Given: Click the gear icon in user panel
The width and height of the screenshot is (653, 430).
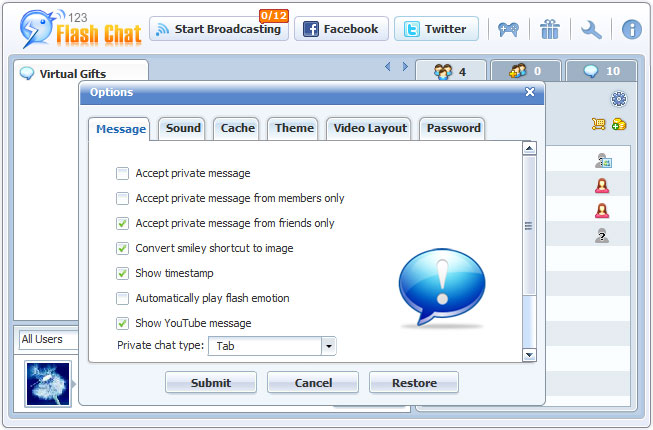Looking at the screenshot, I should click(618, 98).
